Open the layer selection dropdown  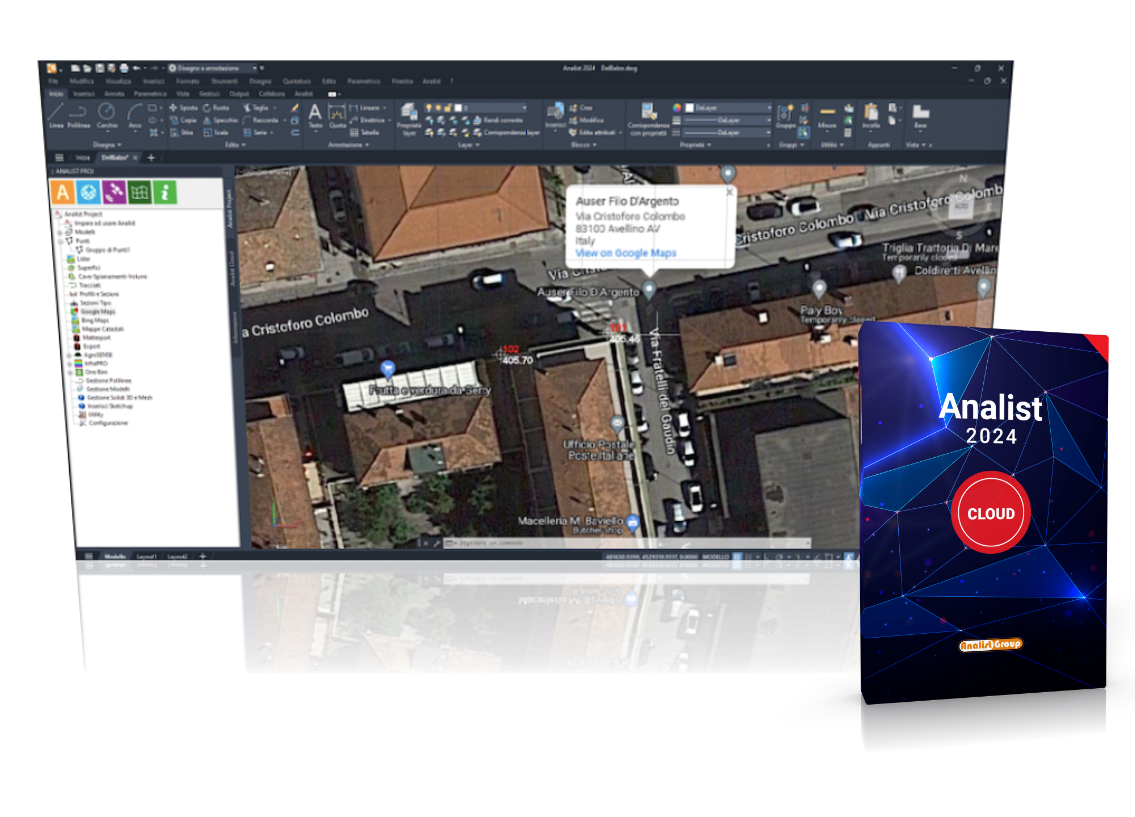pos(475,108)
